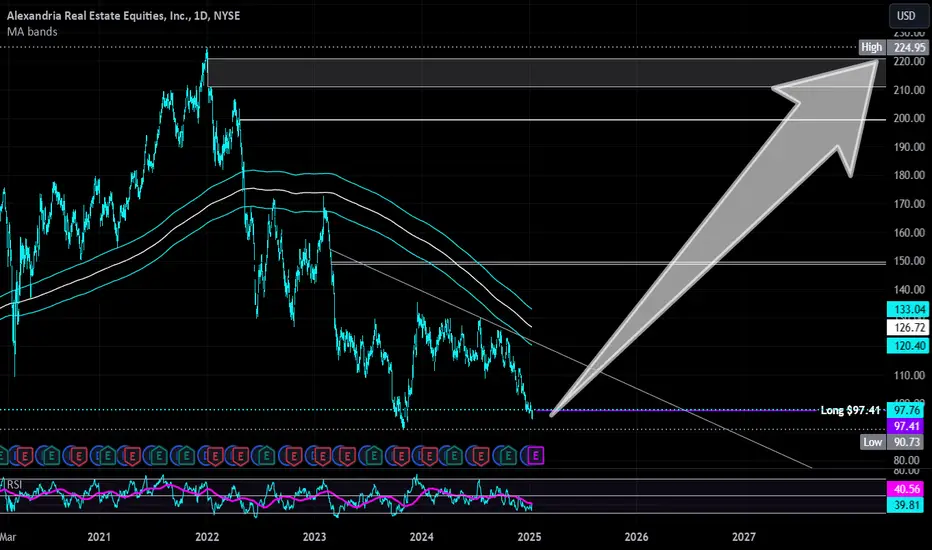The width and height of the screenshot is (932, 550).
Task: Click the 2023 label on time axis
Action: (314, 537)
